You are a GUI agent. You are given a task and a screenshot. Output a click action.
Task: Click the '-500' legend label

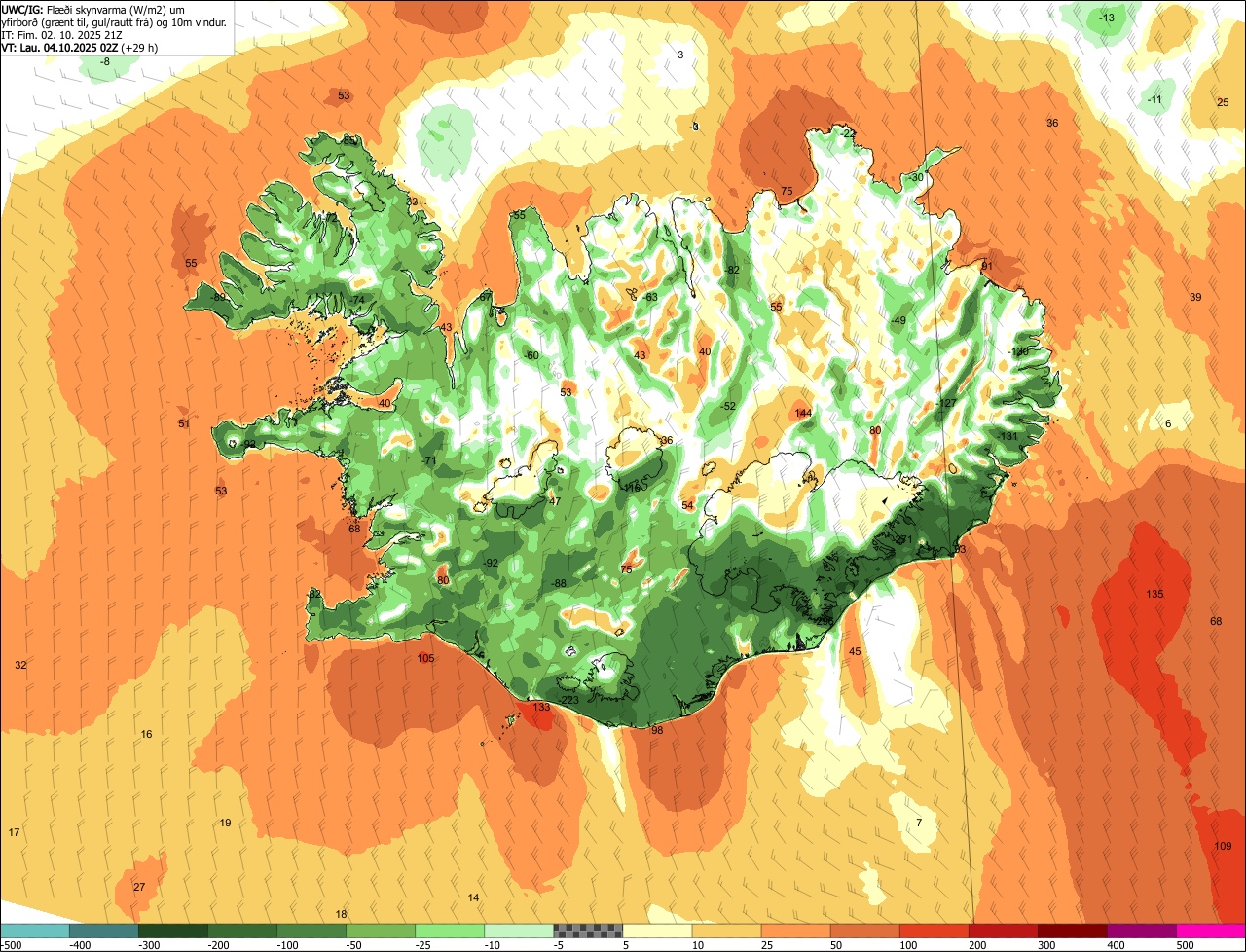point(13,944)
